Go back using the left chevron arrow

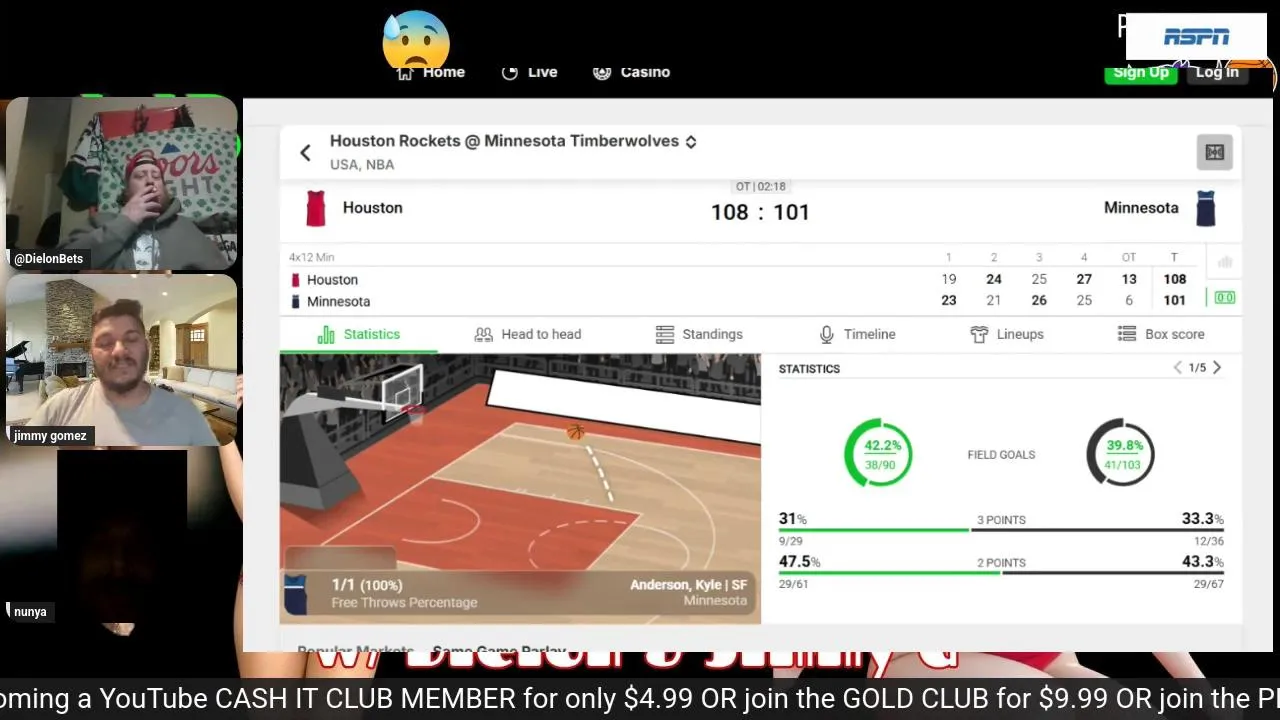[x=305, y=152]
